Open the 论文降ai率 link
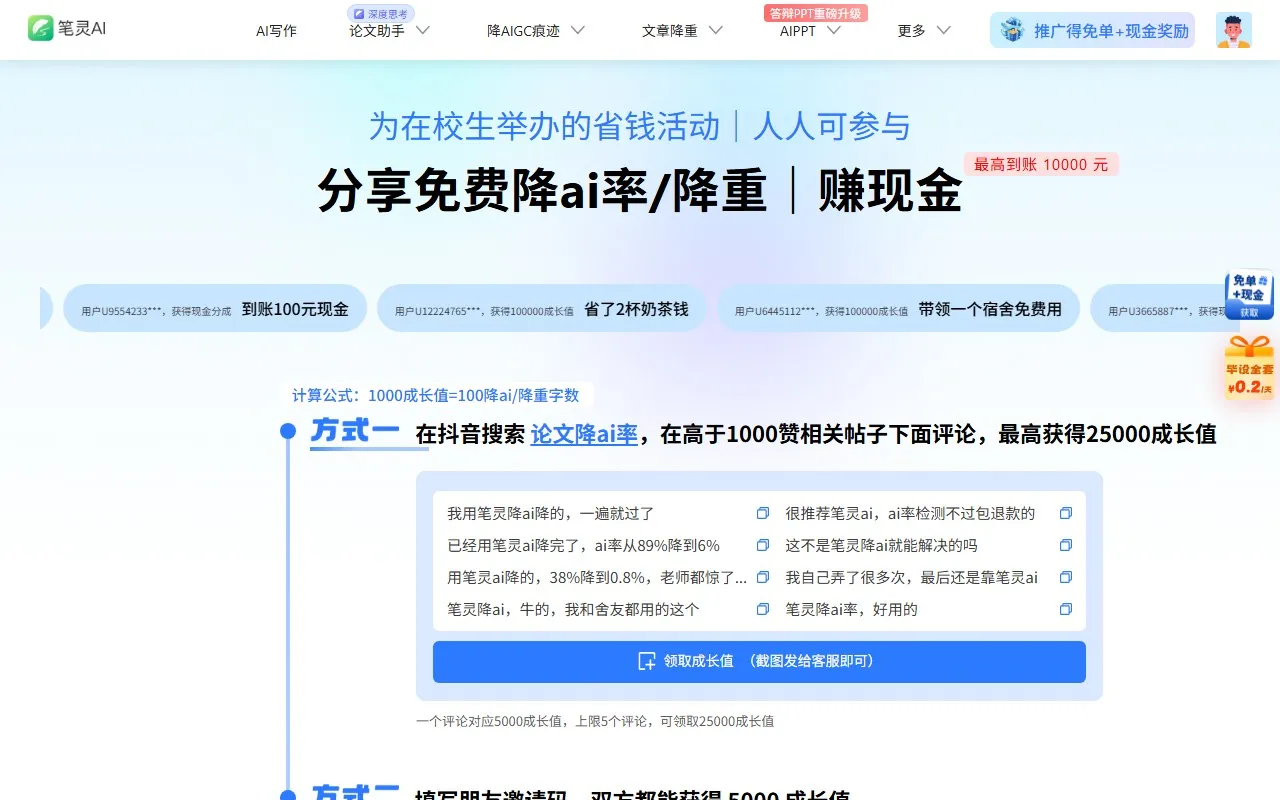 coord(584,434)
